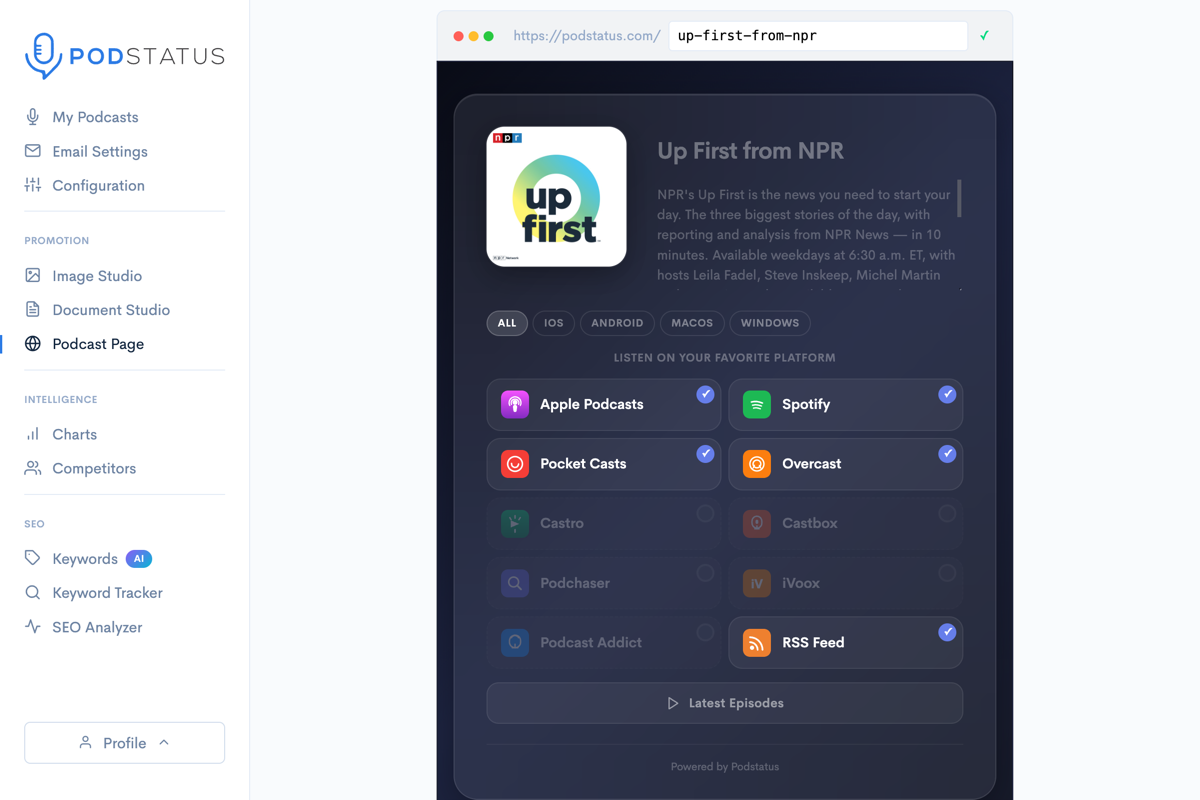1200x800 pixels.
Task: Select the MACOS filter tab
Action: (x=692, y=323)
